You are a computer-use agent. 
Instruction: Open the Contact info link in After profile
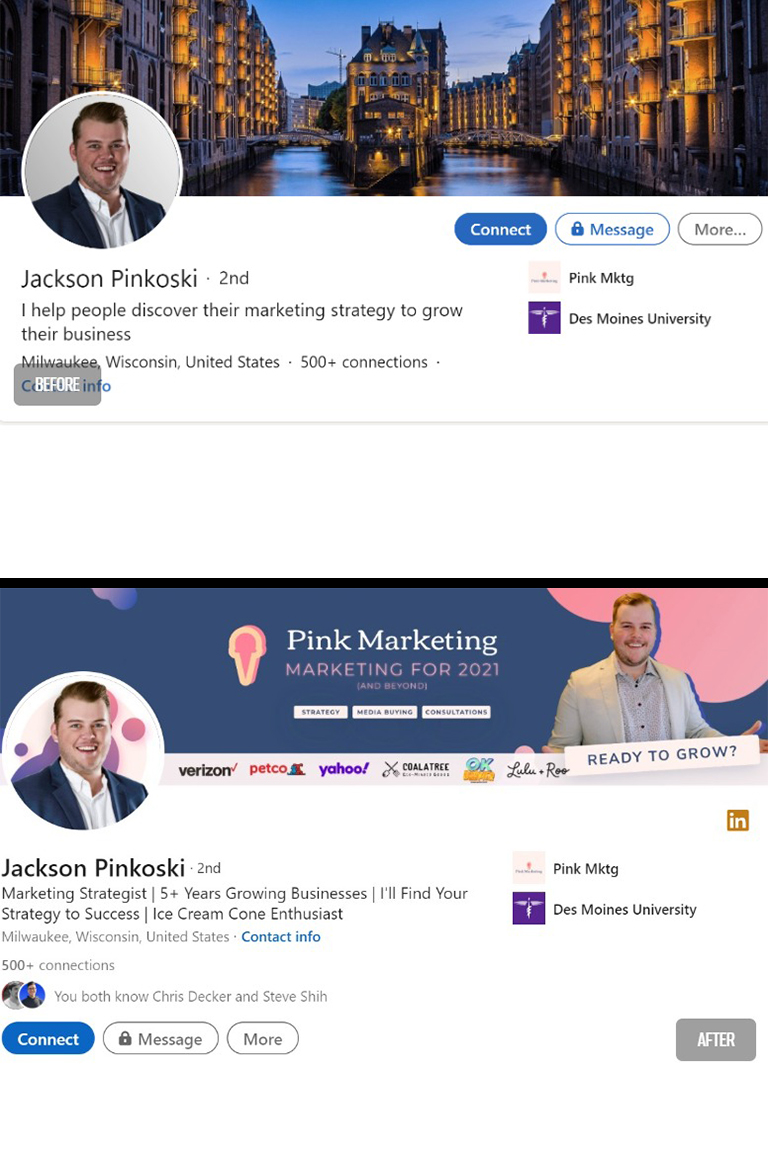[x=280, y=937]
